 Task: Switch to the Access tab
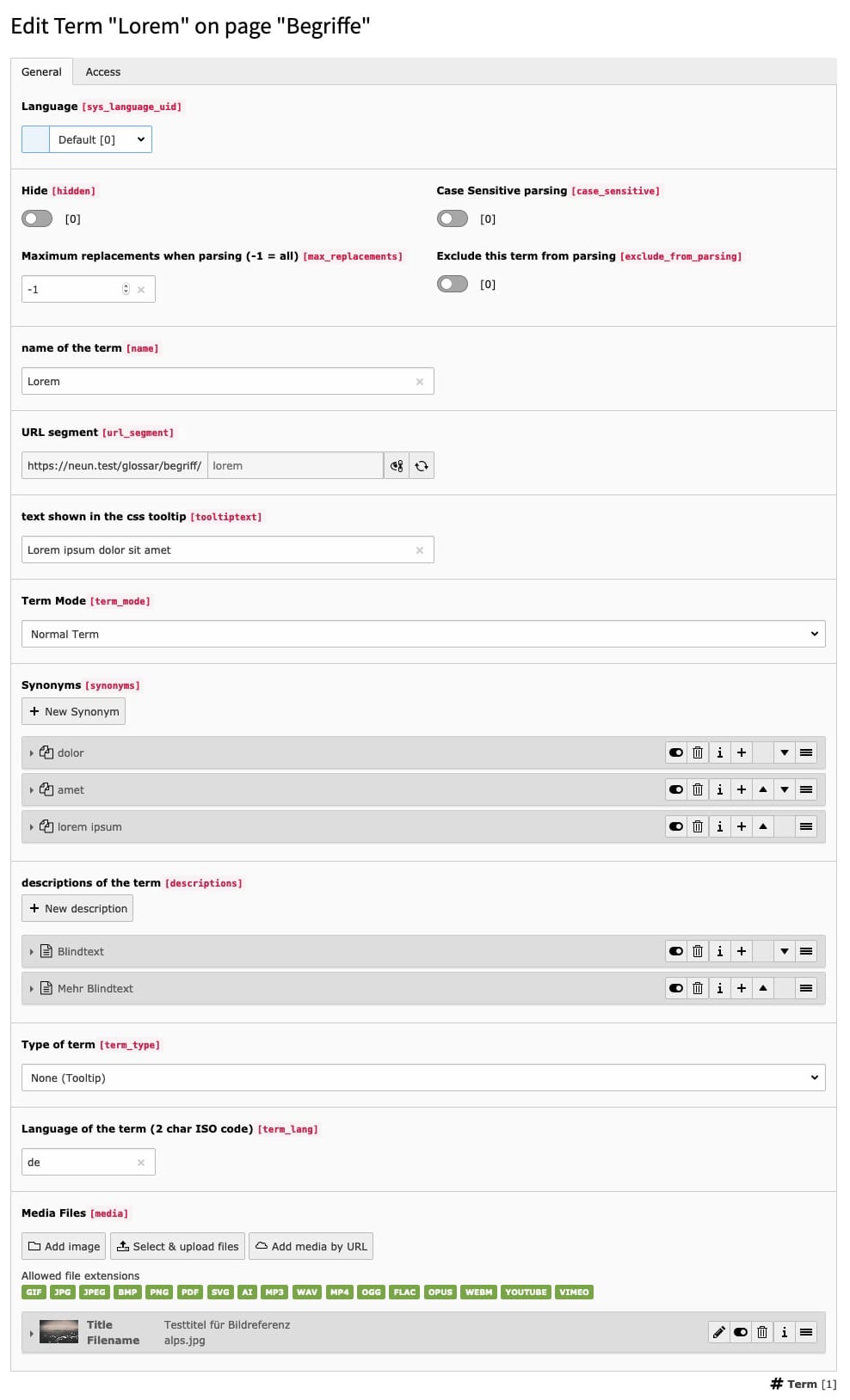103,72
